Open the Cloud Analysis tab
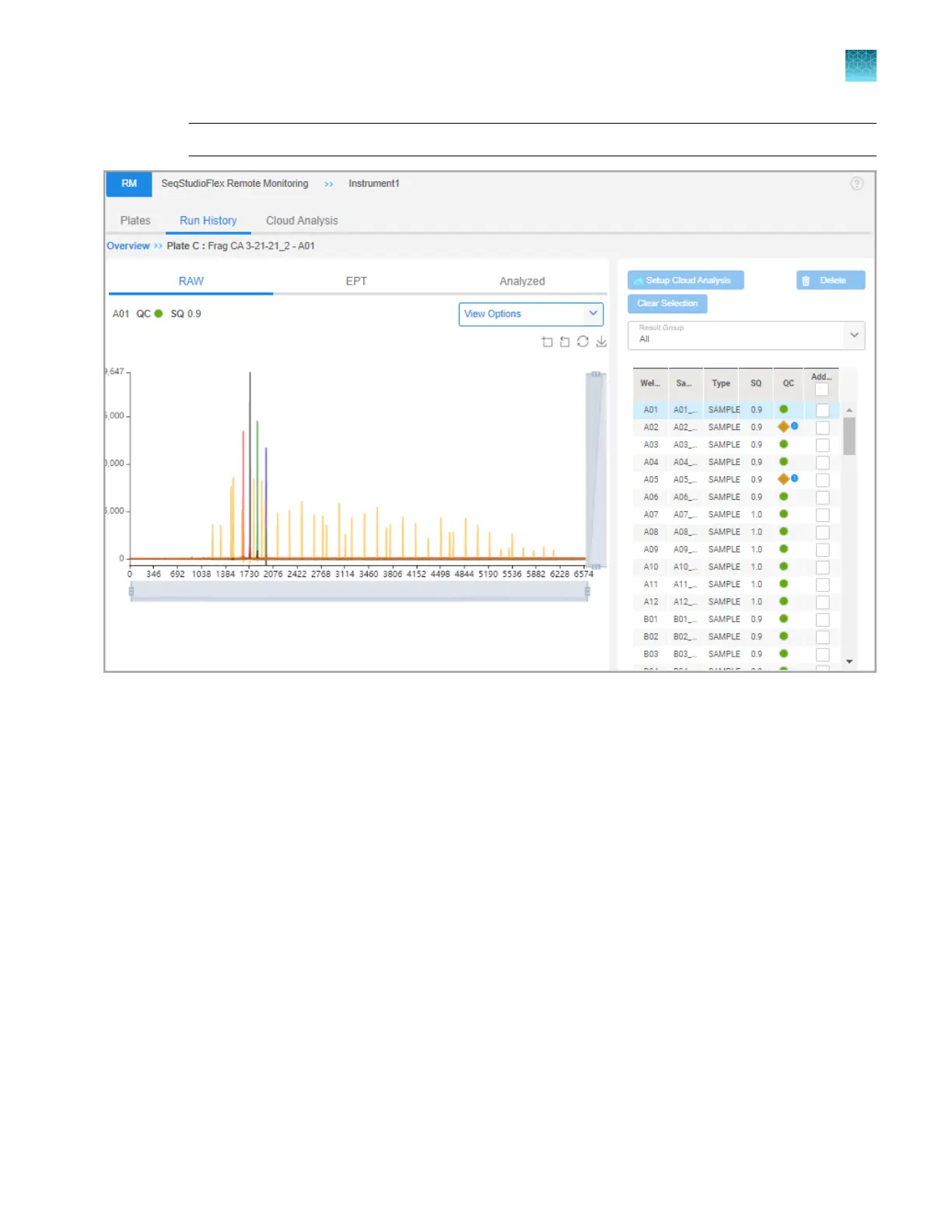This screenshot has height=1232, width=952. pos(302,221)
